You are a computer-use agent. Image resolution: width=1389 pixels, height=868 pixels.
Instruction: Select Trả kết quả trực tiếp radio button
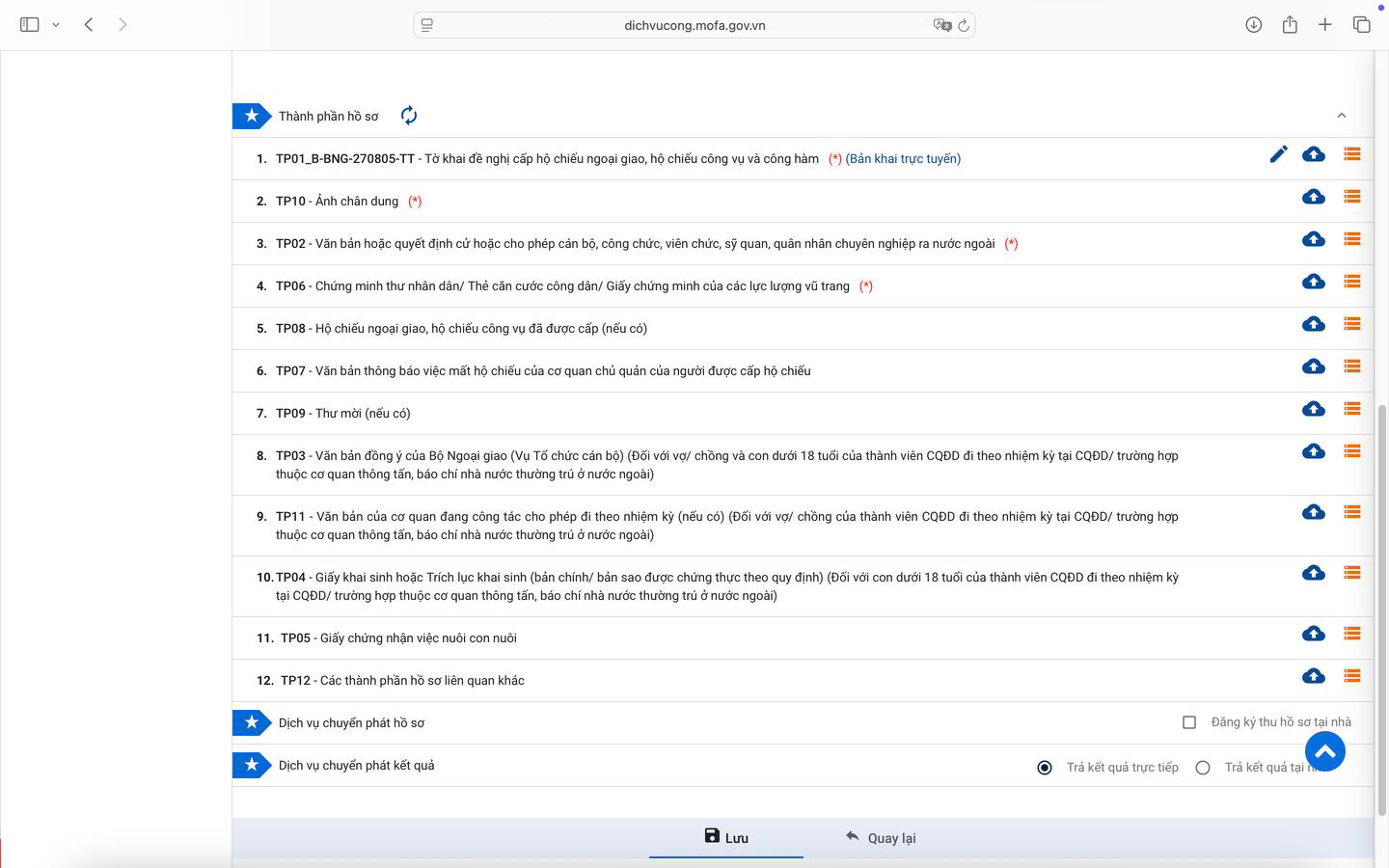pyautogui.click(x=1045, y=768)
